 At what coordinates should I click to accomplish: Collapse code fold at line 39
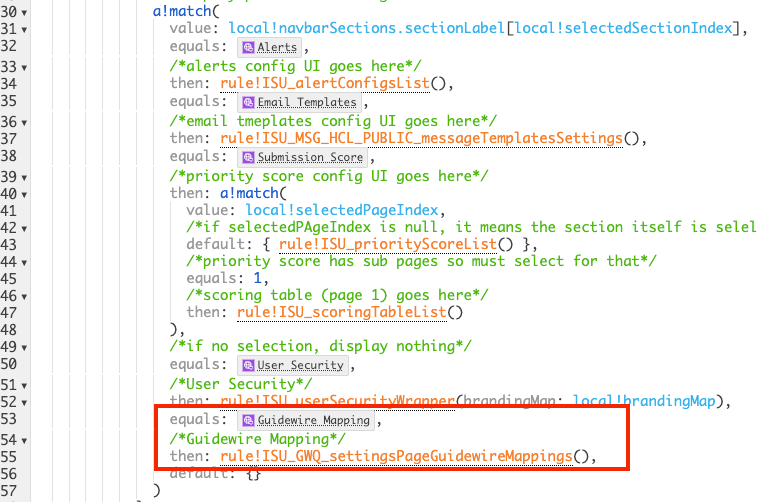point(24,178)
